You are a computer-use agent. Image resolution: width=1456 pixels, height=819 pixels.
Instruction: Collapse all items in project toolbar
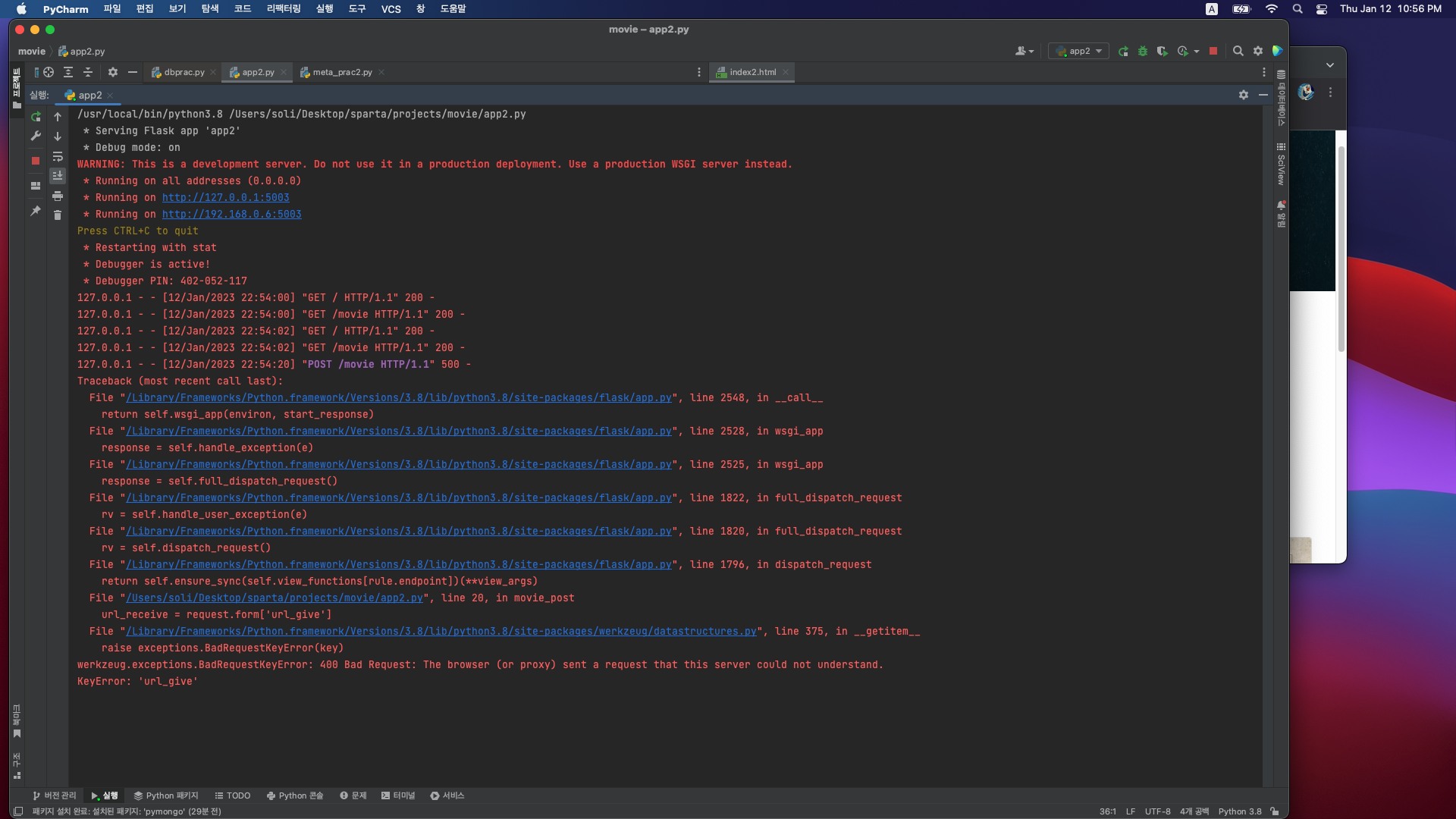tap(88, 72)
